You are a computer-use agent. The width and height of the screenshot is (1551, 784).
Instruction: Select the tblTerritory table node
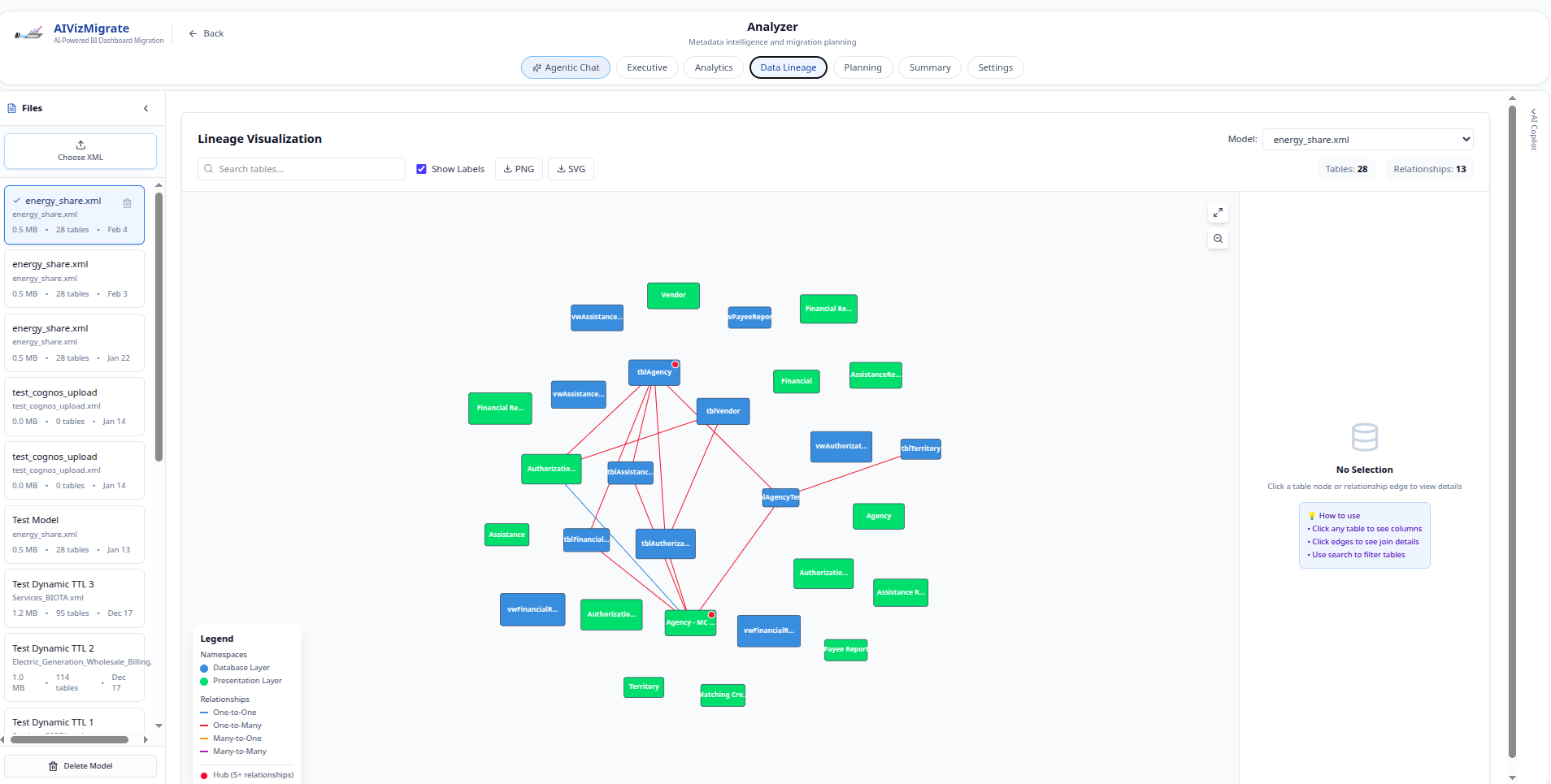[x=921, y=448]
